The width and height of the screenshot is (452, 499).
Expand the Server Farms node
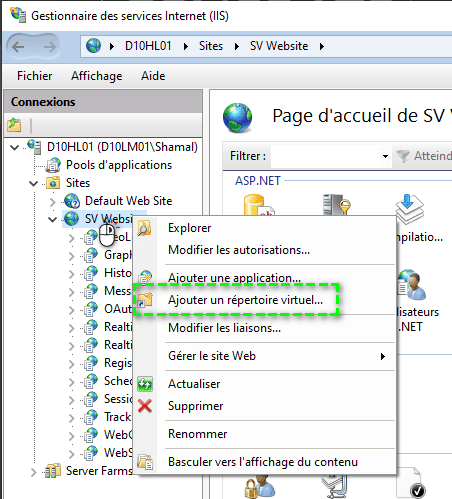click(33, 471)
